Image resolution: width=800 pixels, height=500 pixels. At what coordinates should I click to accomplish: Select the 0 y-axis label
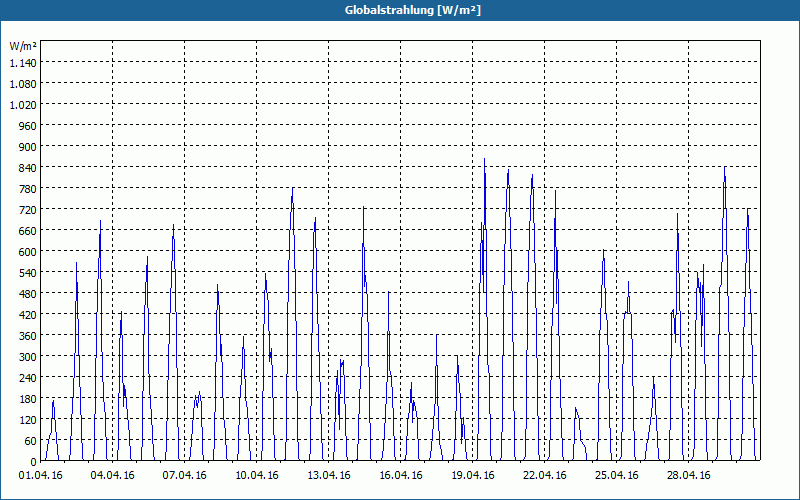tap(34, 462)
